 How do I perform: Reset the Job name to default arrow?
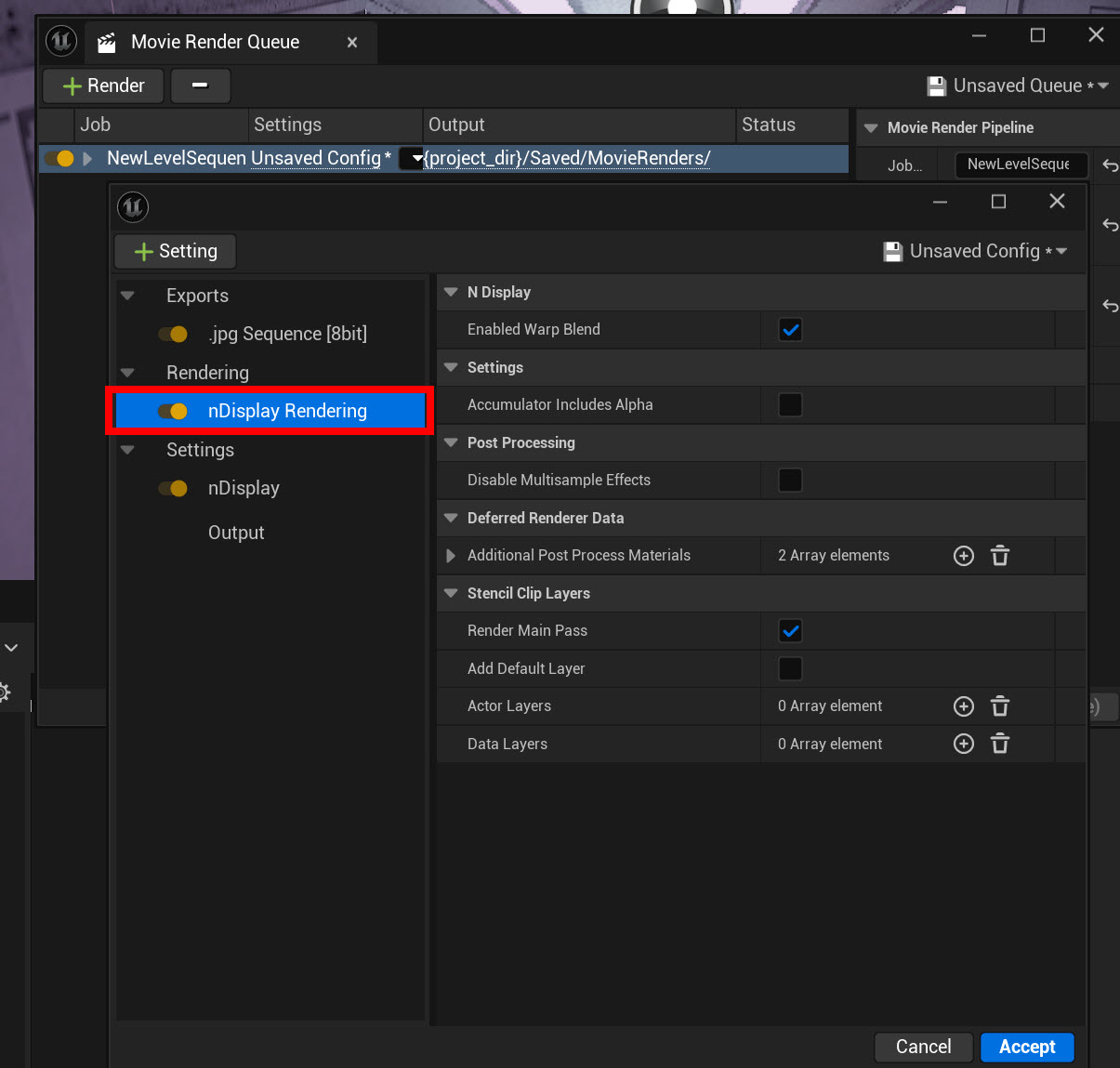(1110, 165)
